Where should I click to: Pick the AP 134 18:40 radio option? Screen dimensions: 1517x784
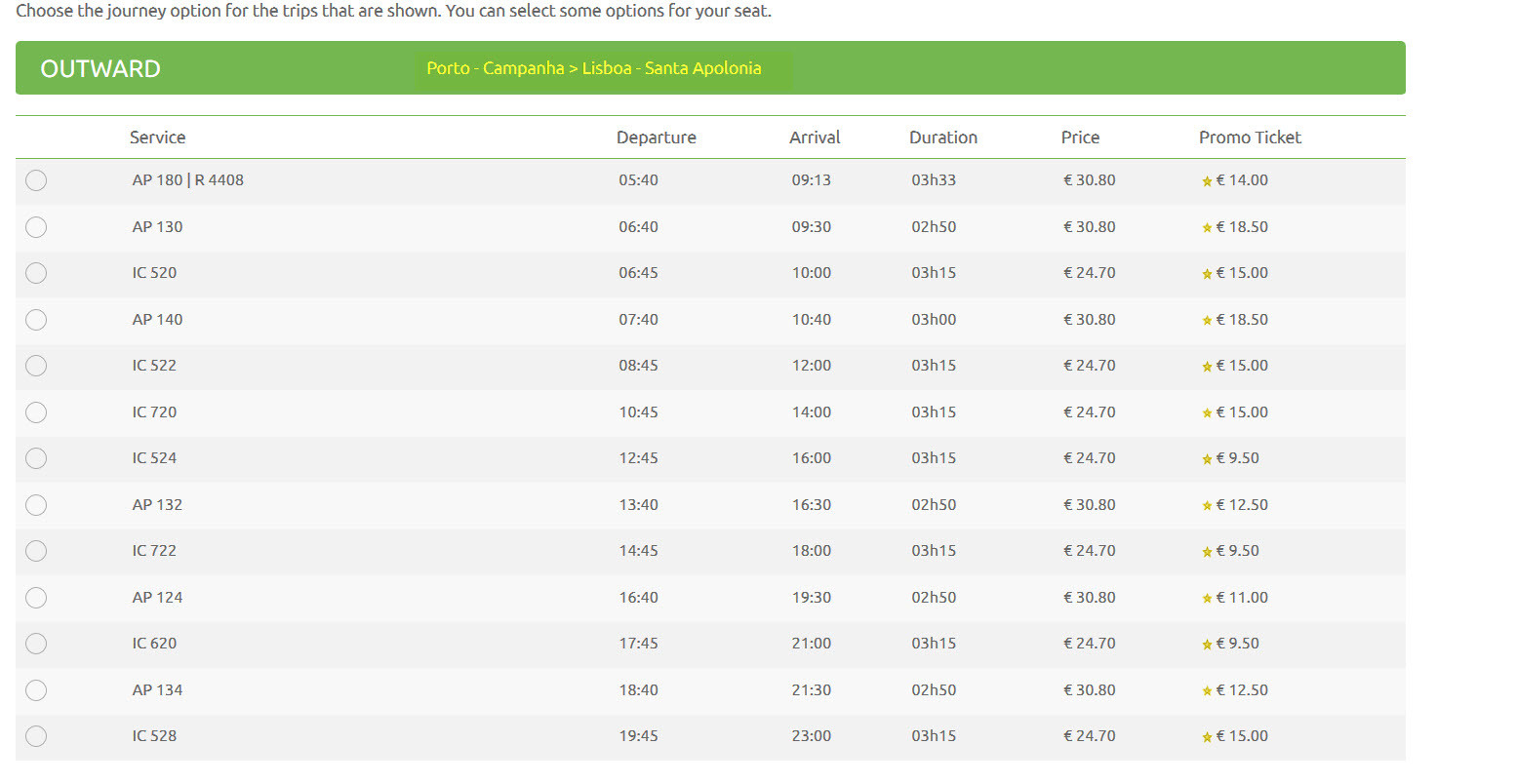[36, 690]
